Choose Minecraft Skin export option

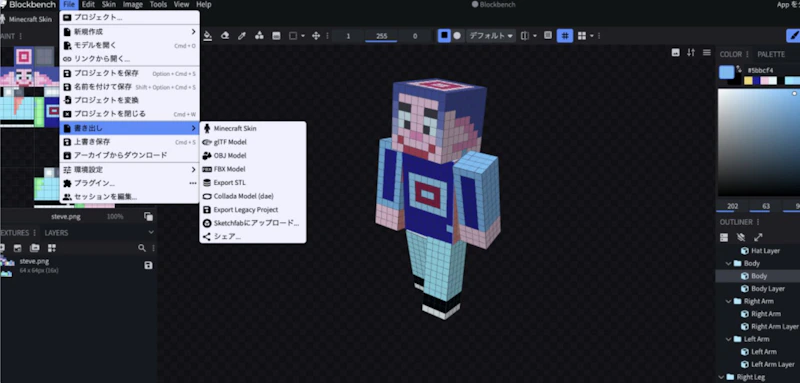tap(253, 129)
